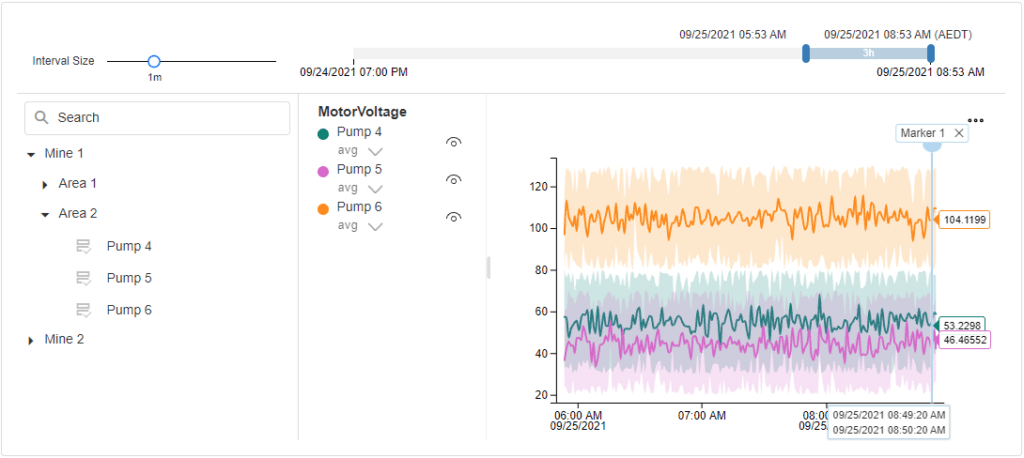Close Marker 1 with the X icon
The image size is (1024, 458).
point(958,133)
